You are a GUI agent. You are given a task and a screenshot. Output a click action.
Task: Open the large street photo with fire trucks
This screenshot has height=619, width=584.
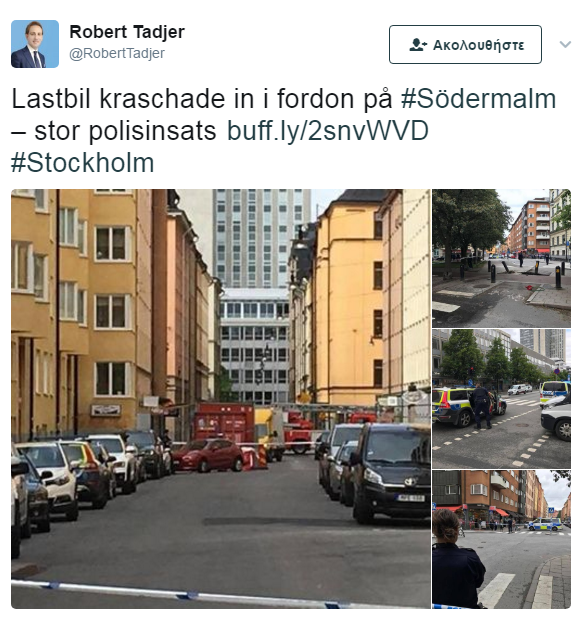(x=221, y=399)
